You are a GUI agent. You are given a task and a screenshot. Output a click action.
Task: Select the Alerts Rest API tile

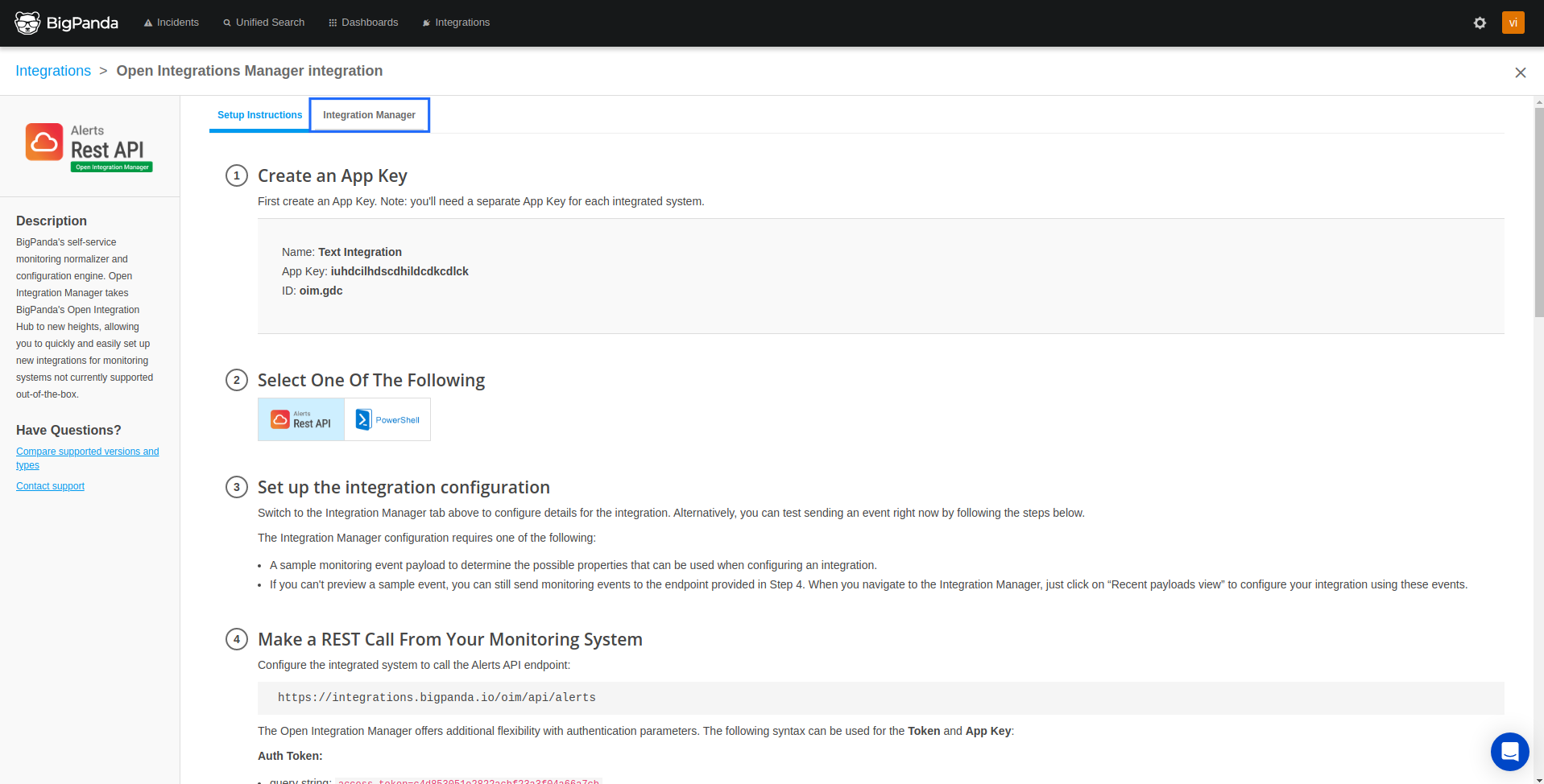click(x=300, y=419)
